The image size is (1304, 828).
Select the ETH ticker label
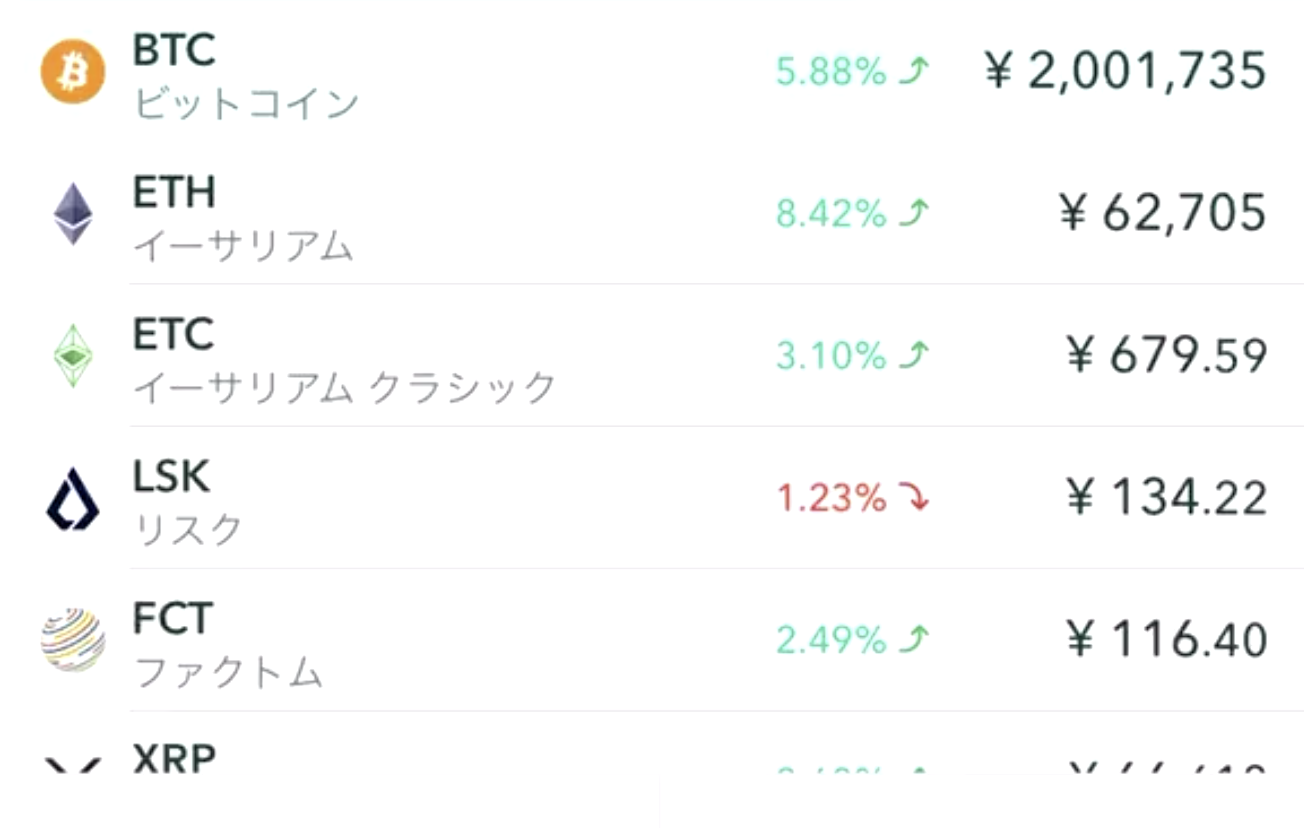(174, 192)
